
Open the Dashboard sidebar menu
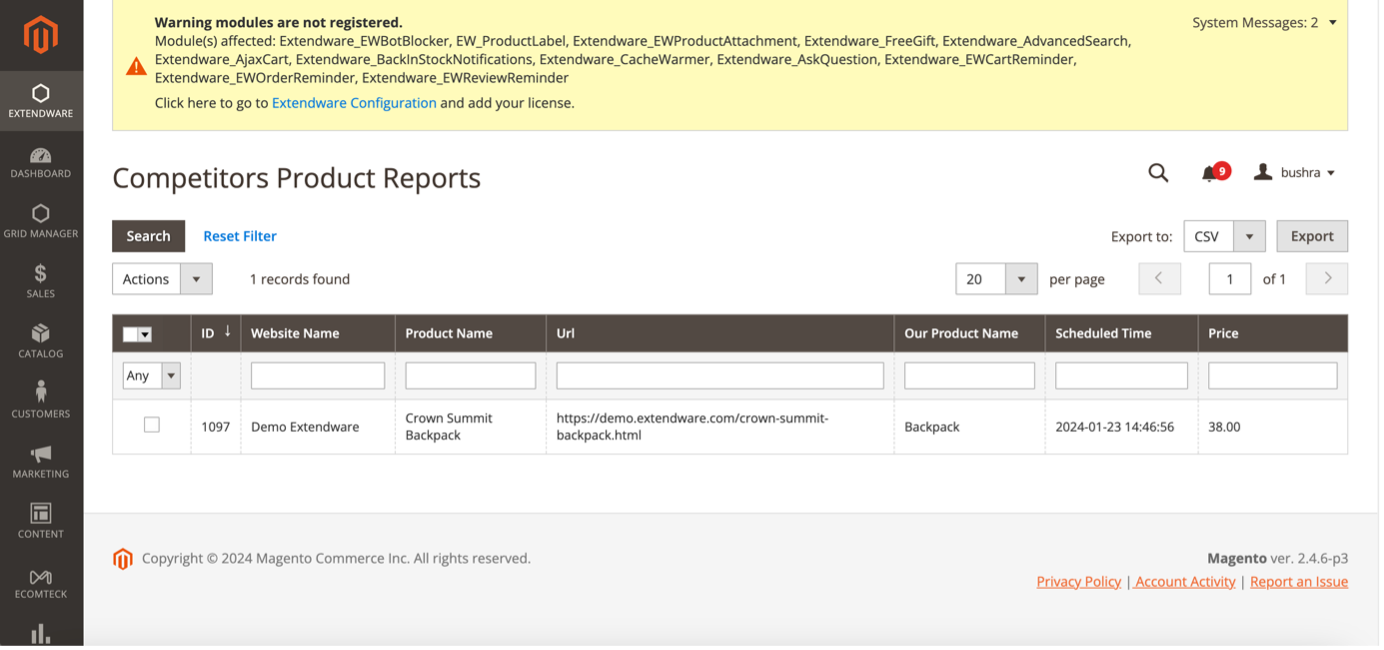[41, 162]
